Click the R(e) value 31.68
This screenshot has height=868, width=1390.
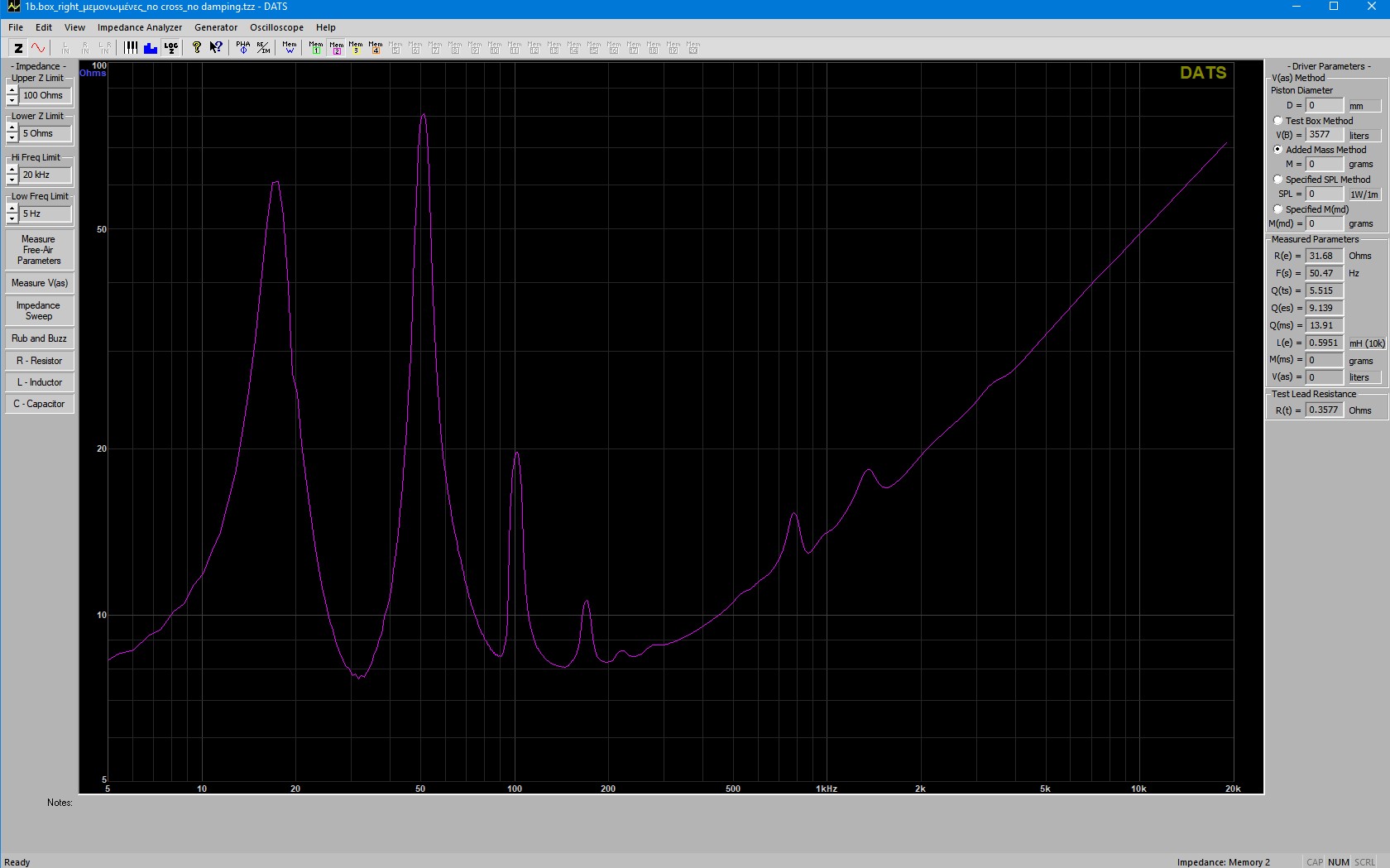[x=1324, y=256]
